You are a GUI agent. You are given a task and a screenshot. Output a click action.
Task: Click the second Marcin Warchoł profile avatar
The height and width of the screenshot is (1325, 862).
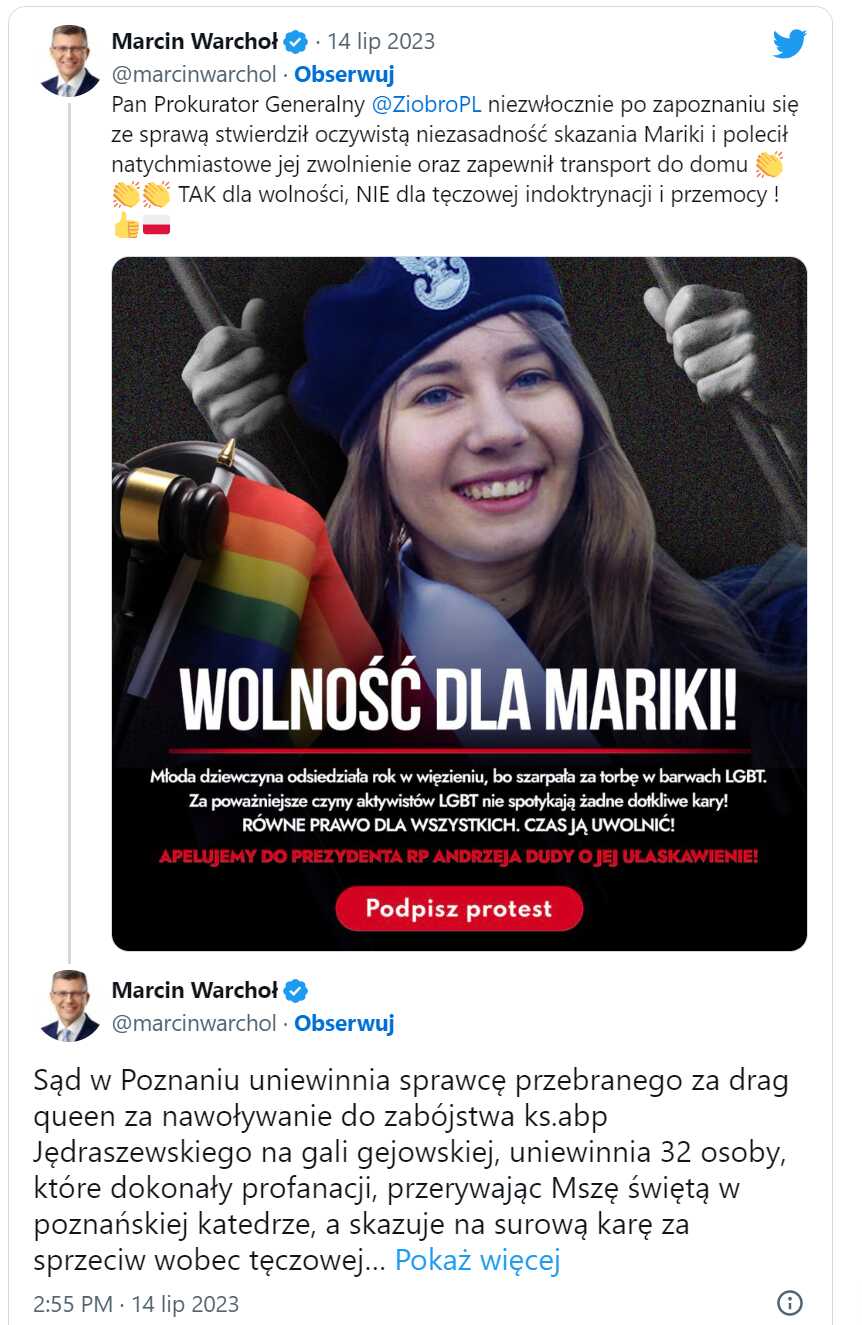click(x=70, y=1006)
